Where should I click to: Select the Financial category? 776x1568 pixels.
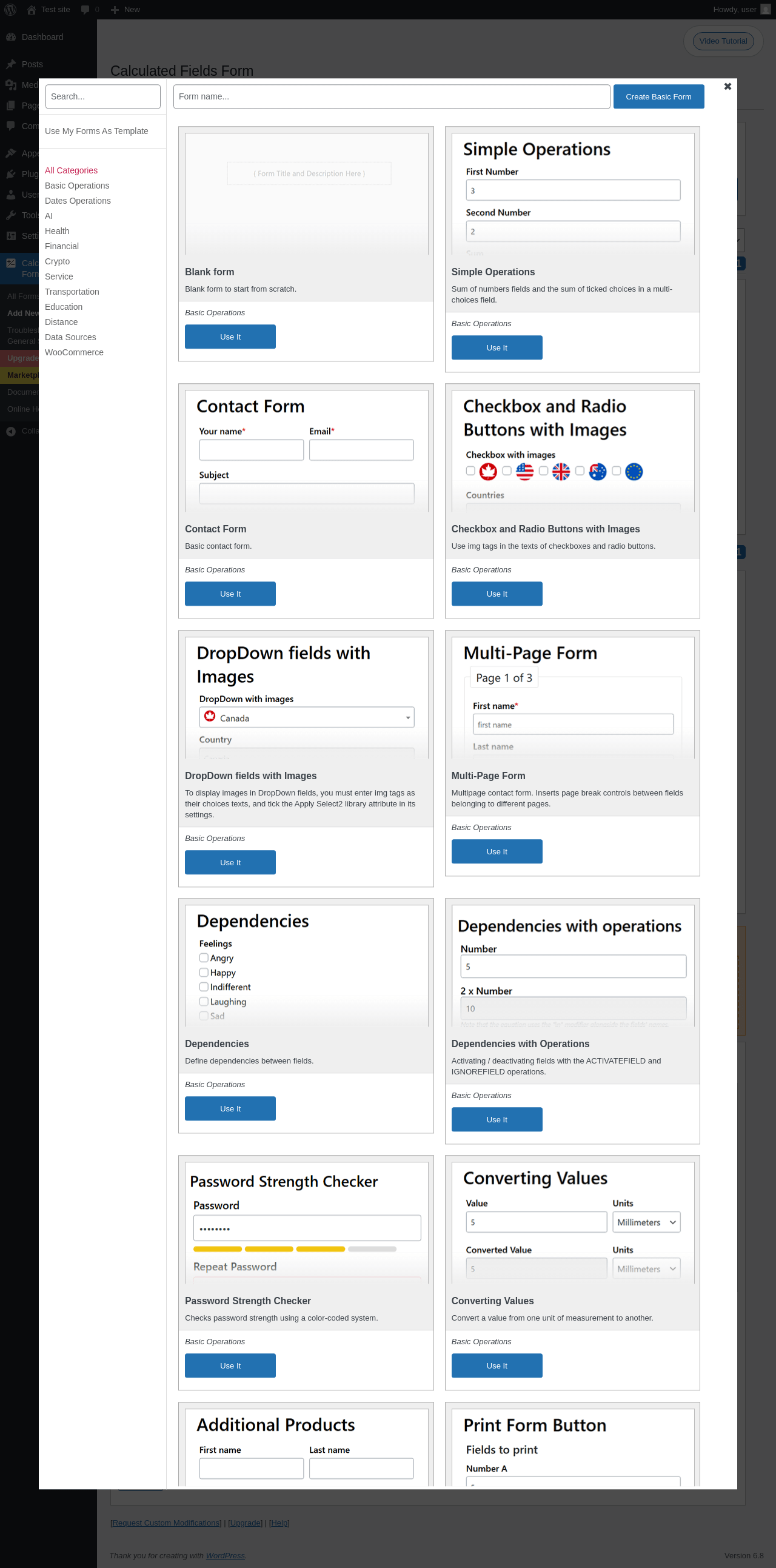point(61,246)
